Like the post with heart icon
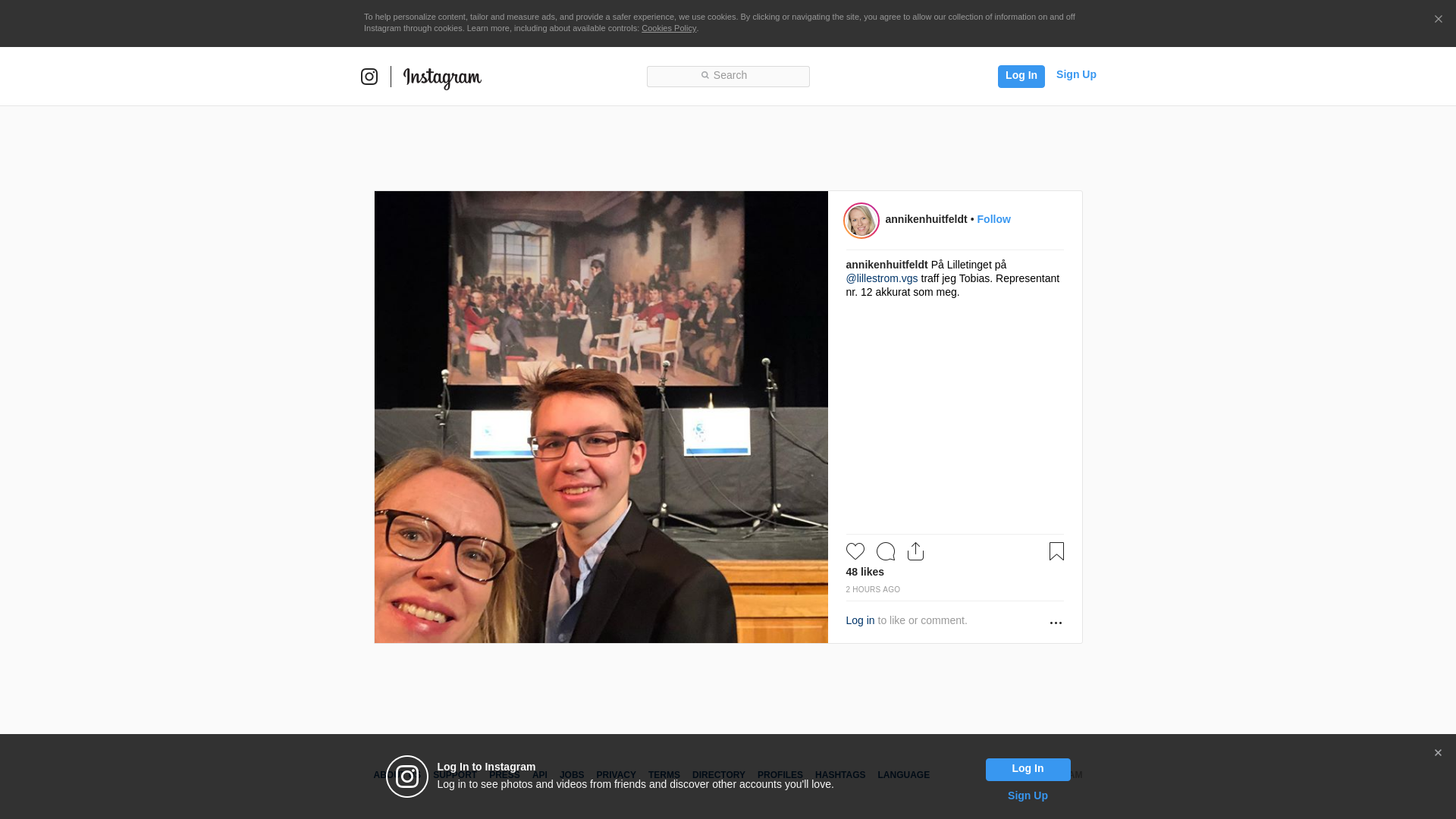The image size is (1456, 819). (x=855, y=551)
